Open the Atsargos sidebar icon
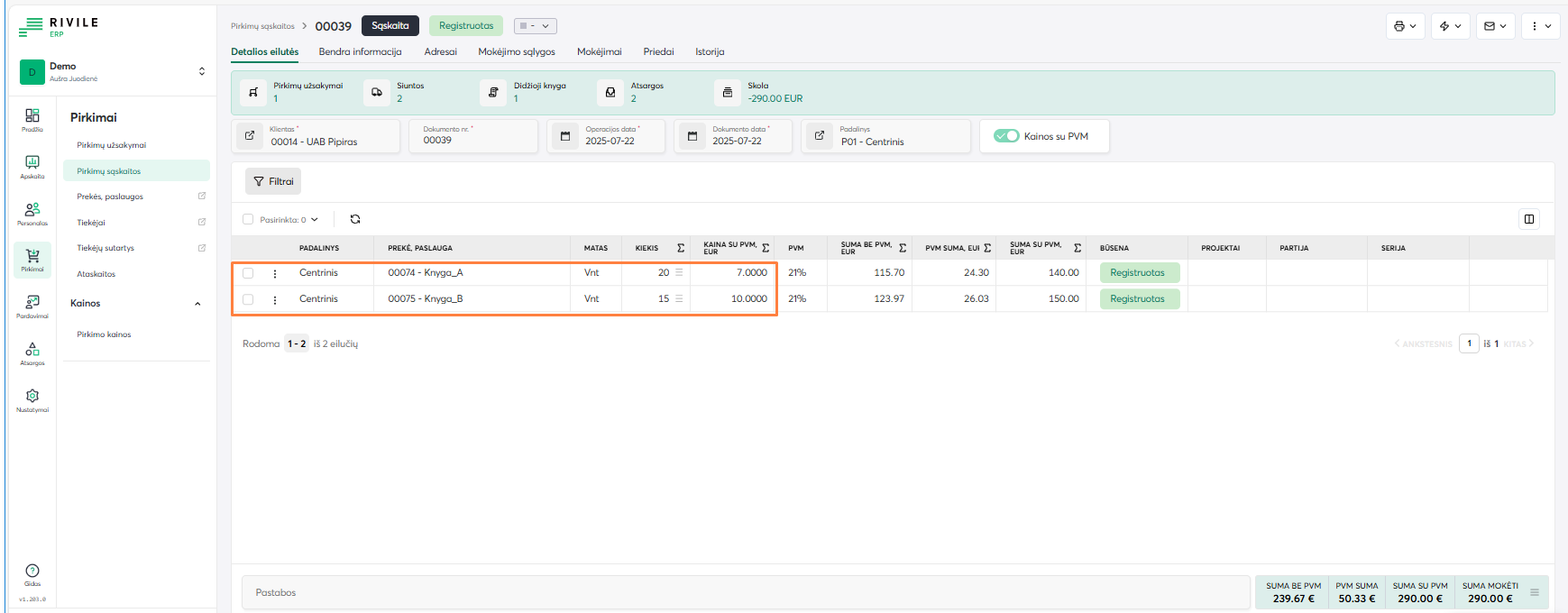Image resolution: width=1568 pixels, height=613 pixels. click(x=32, y=352)
